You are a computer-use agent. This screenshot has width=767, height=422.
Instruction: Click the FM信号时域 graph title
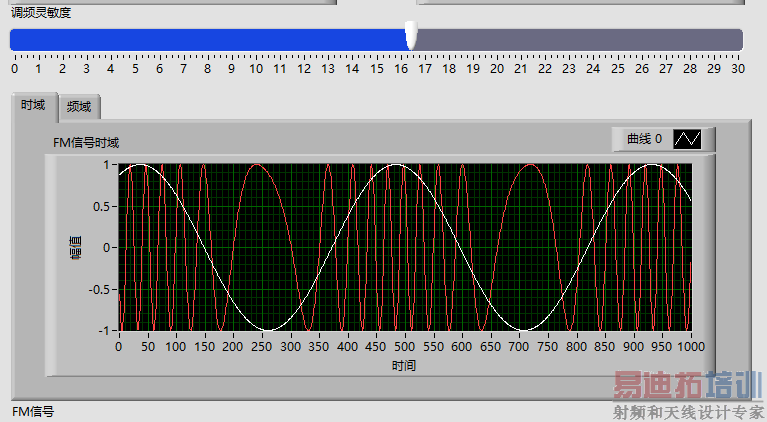tap(86, 142)
